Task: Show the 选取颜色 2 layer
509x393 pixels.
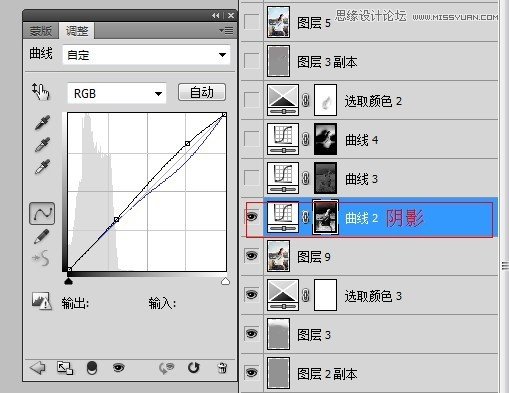Action: 252,100
